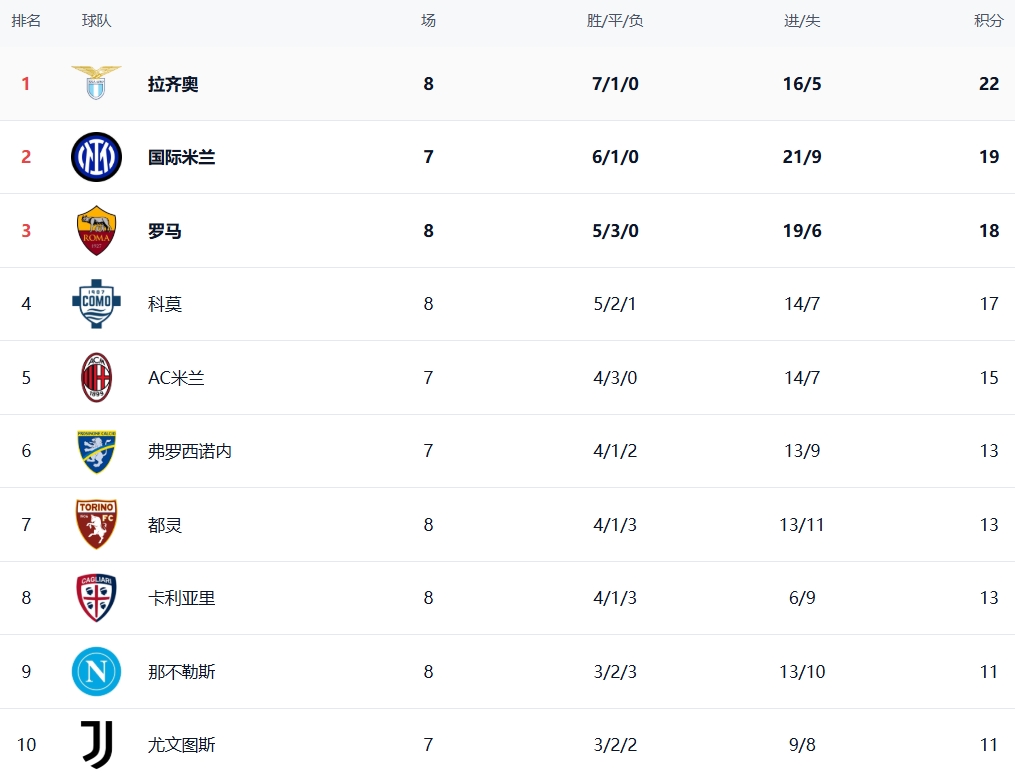Click AC Milan's record 4/3/0

615,378
